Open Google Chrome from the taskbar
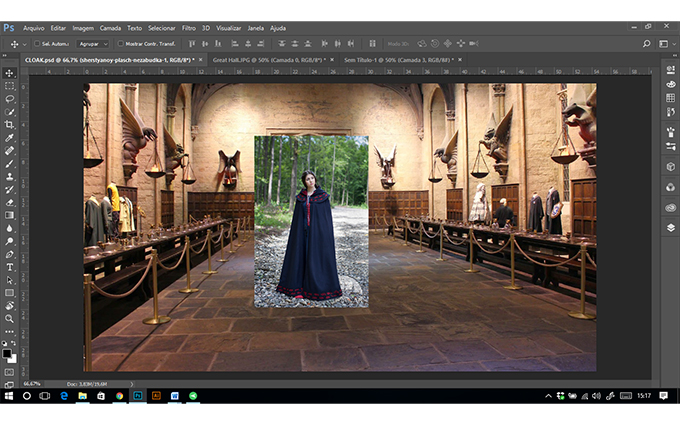 tap(119, 396)
